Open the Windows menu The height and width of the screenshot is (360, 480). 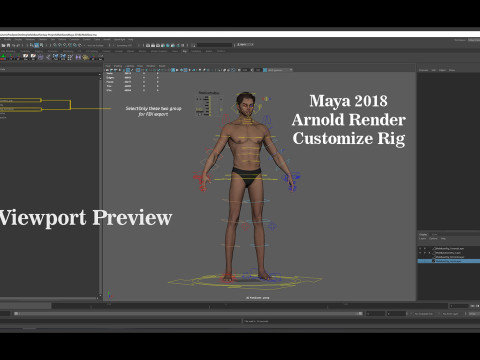[30, 39]
